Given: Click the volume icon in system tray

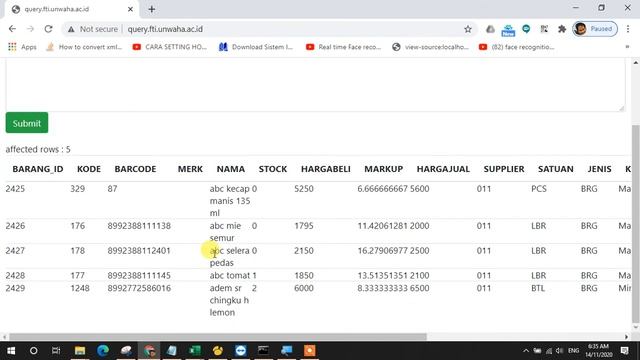Looking at the screenshot, I should [x=559, y=351].
